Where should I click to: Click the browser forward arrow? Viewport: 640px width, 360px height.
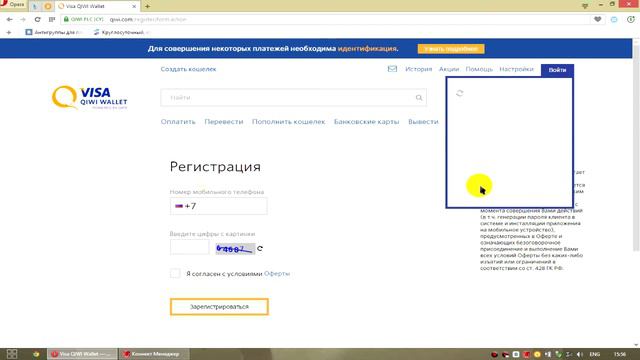pos(23,19)
